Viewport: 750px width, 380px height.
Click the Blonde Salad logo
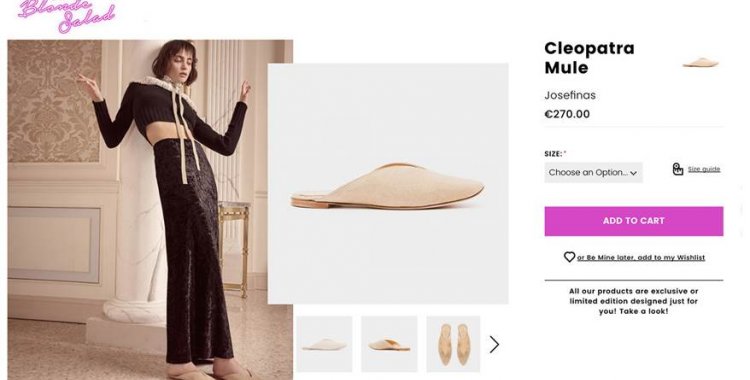tap(66, 15)
